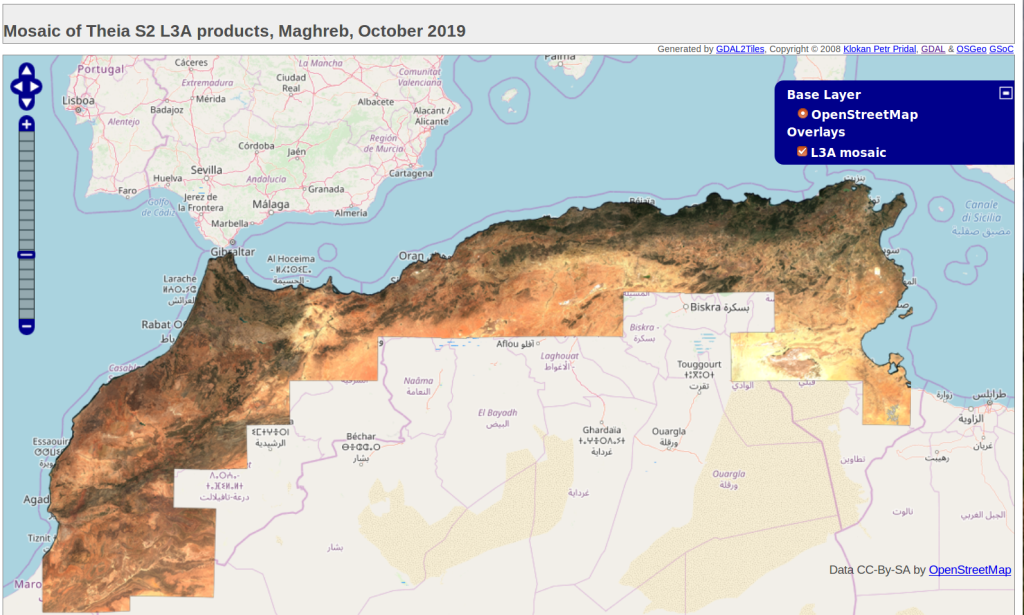Select the OpenStreetMap base layer radio
Image resolution: width=1024 pixels, height=615 pixels.
[803, 114]
